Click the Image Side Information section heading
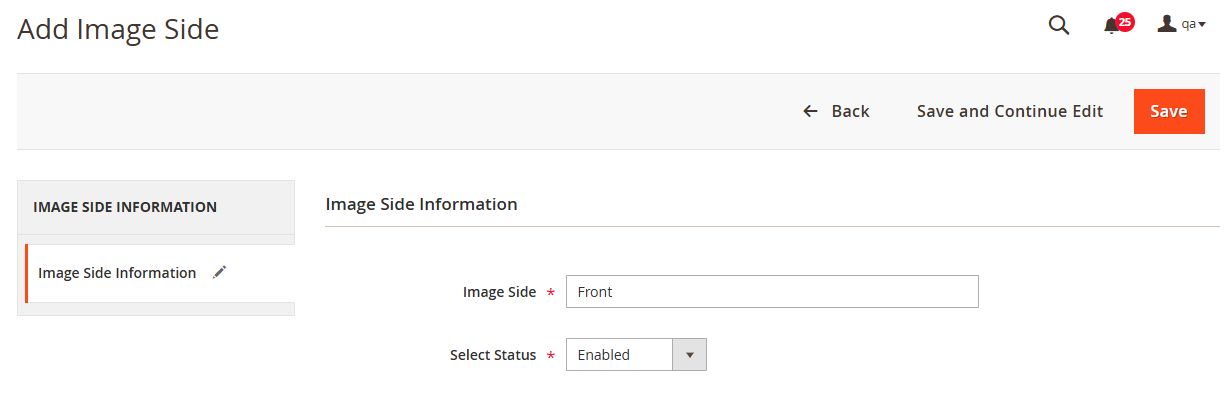 point(421,204)
